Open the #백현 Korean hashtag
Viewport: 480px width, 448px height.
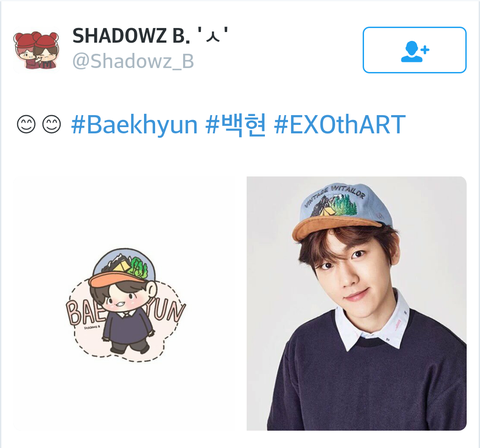[236, 125]
